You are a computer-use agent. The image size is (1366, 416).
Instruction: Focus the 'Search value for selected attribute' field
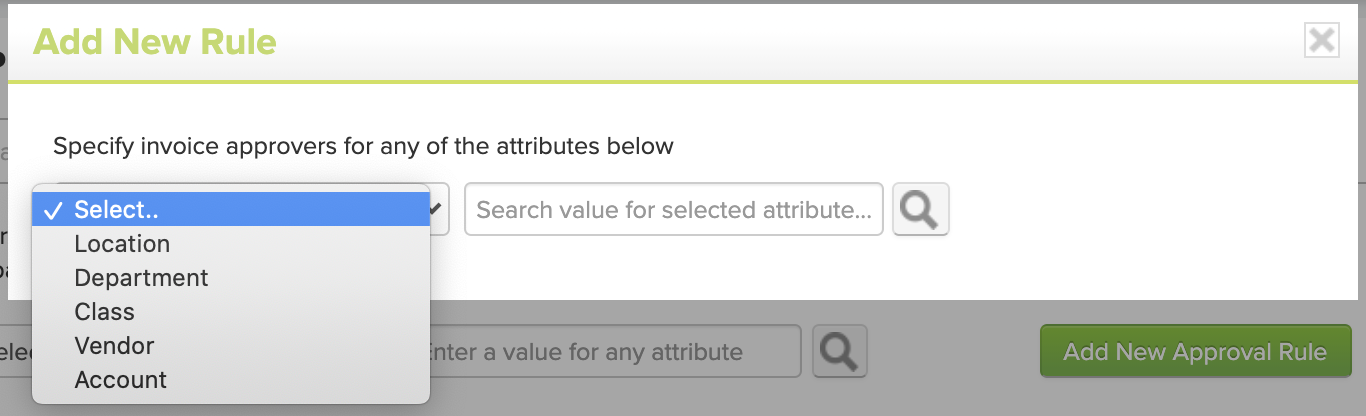pyautogui.click(x=674, y=209)
